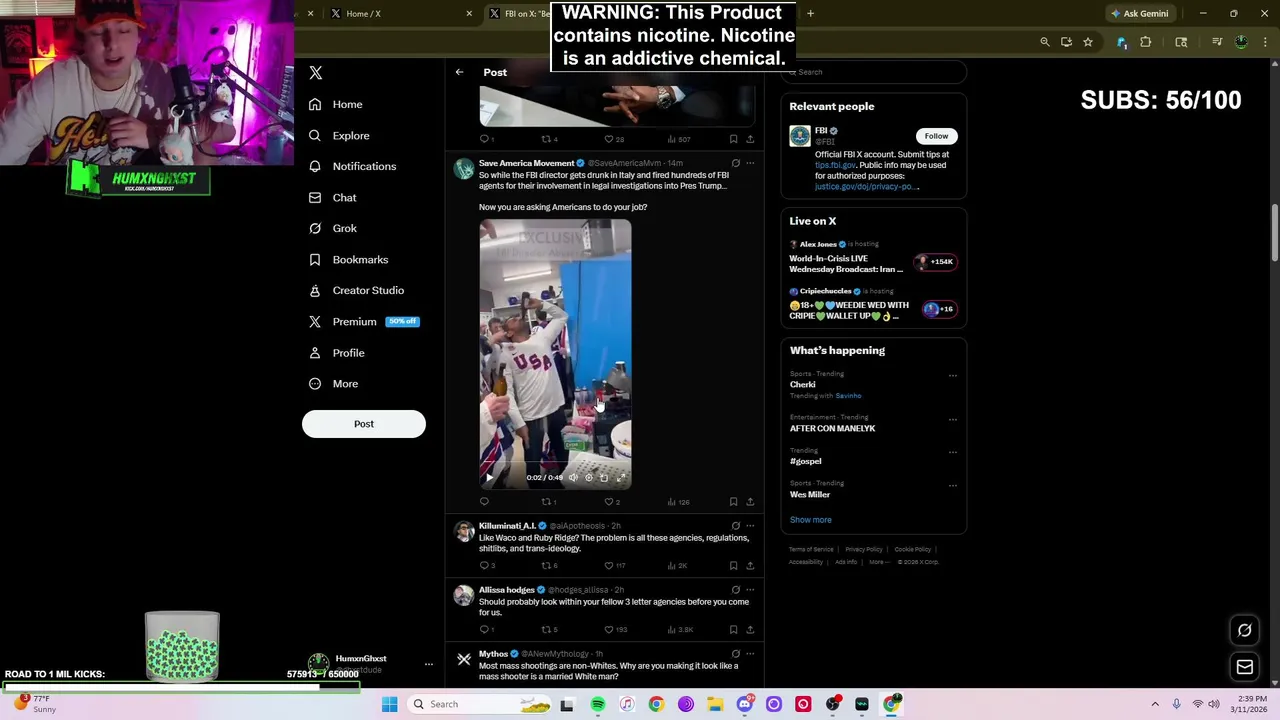1280x720 pixels.
Task: Open the Chrome extensions puzzle icon
Action: click(1146, 42)
